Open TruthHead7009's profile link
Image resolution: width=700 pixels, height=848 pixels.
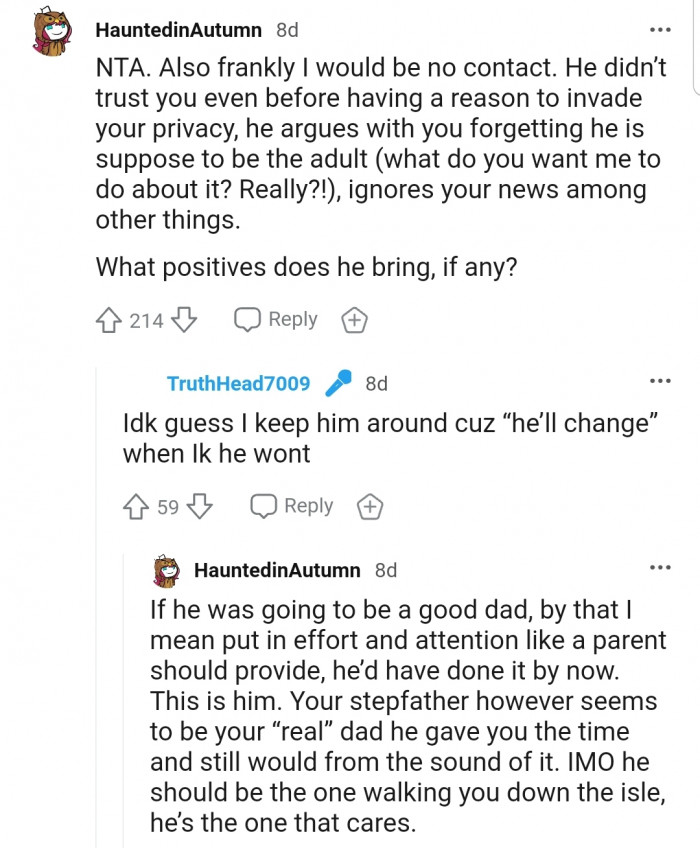coord(238,384)
